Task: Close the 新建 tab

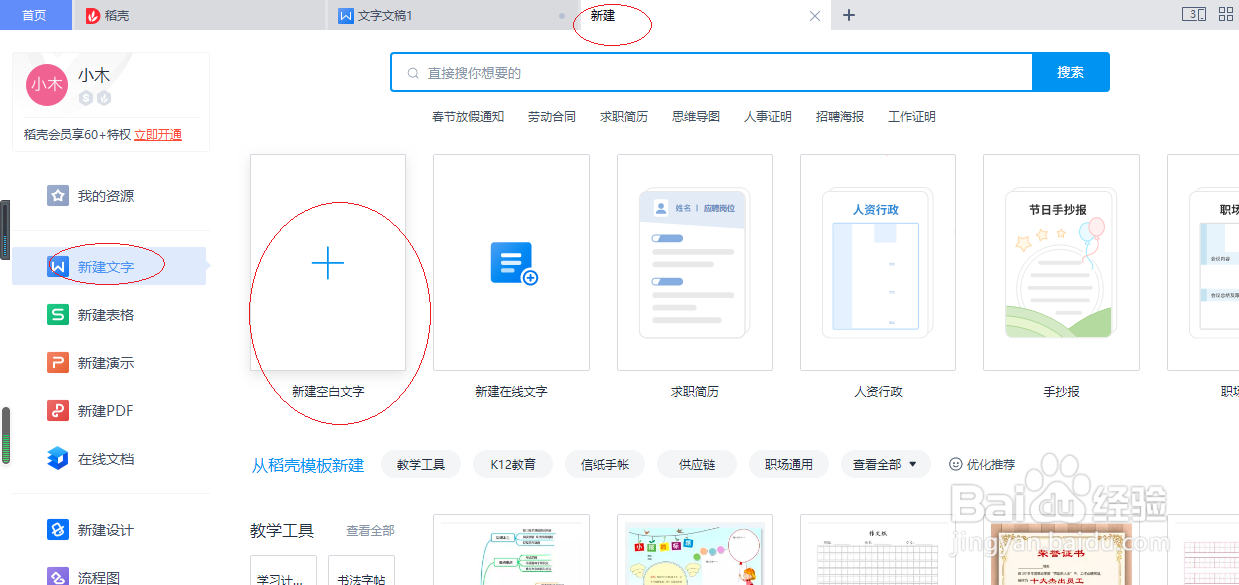Action: point(815,16)
